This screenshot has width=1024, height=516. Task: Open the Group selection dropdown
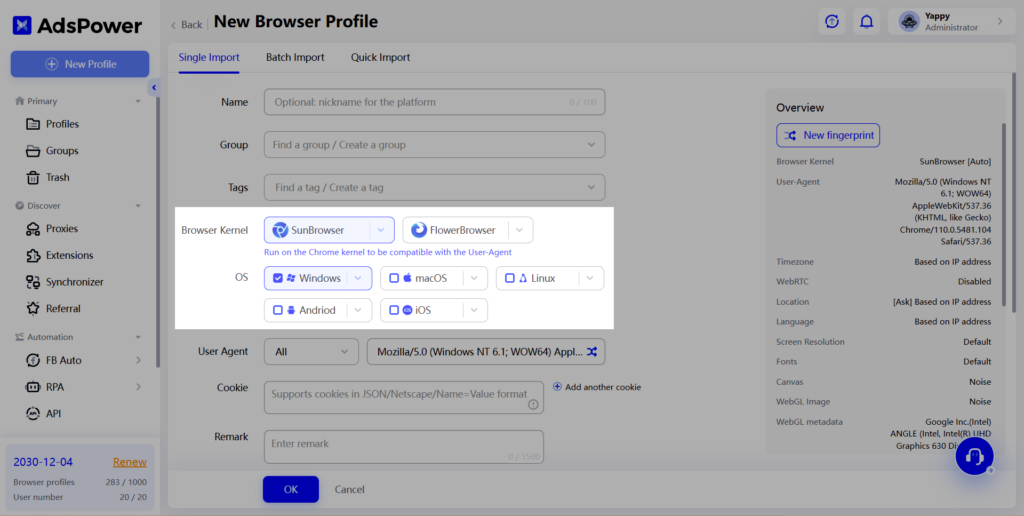point(434,145)
